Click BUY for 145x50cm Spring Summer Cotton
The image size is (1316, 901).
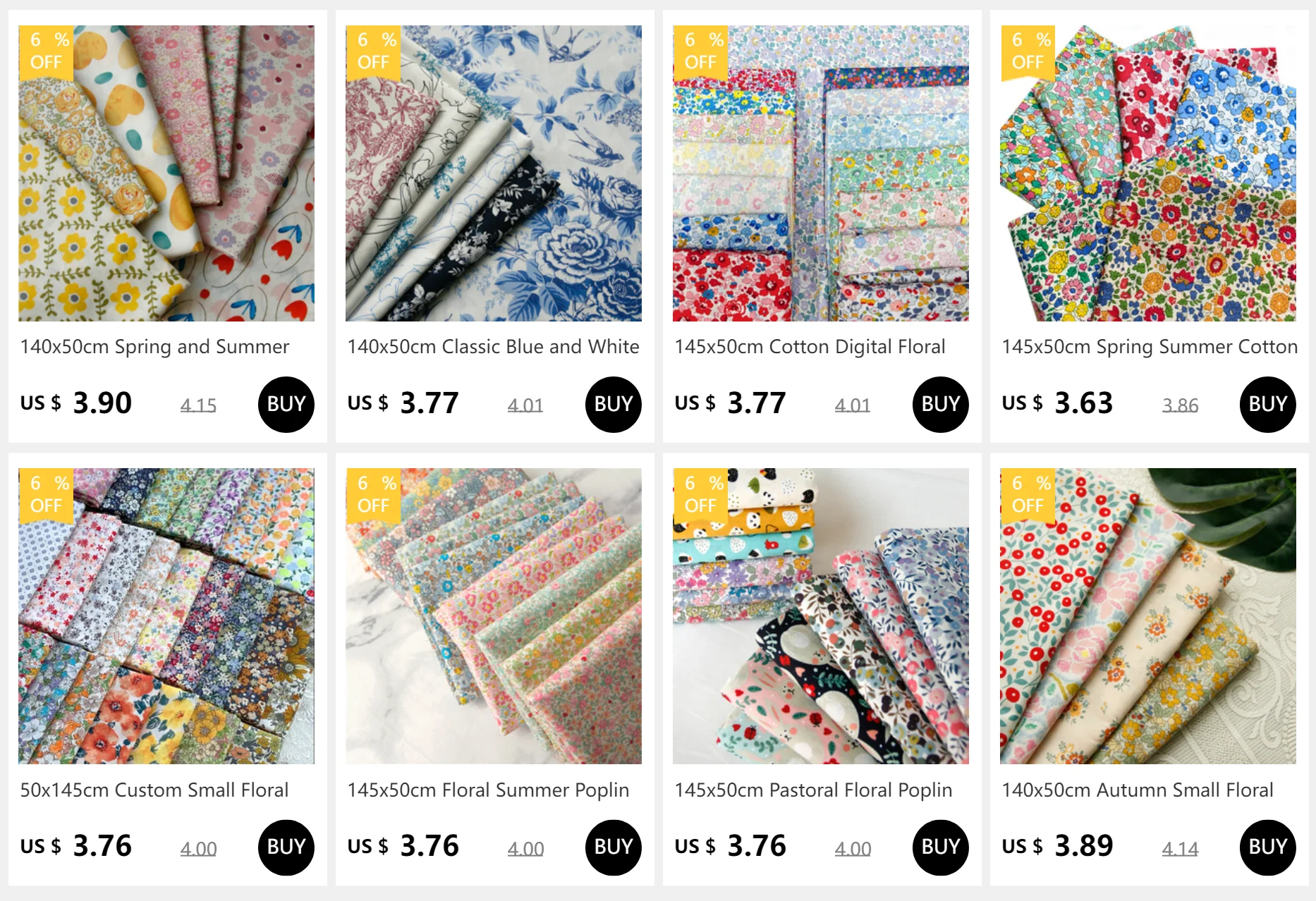tap(1268, 404)
